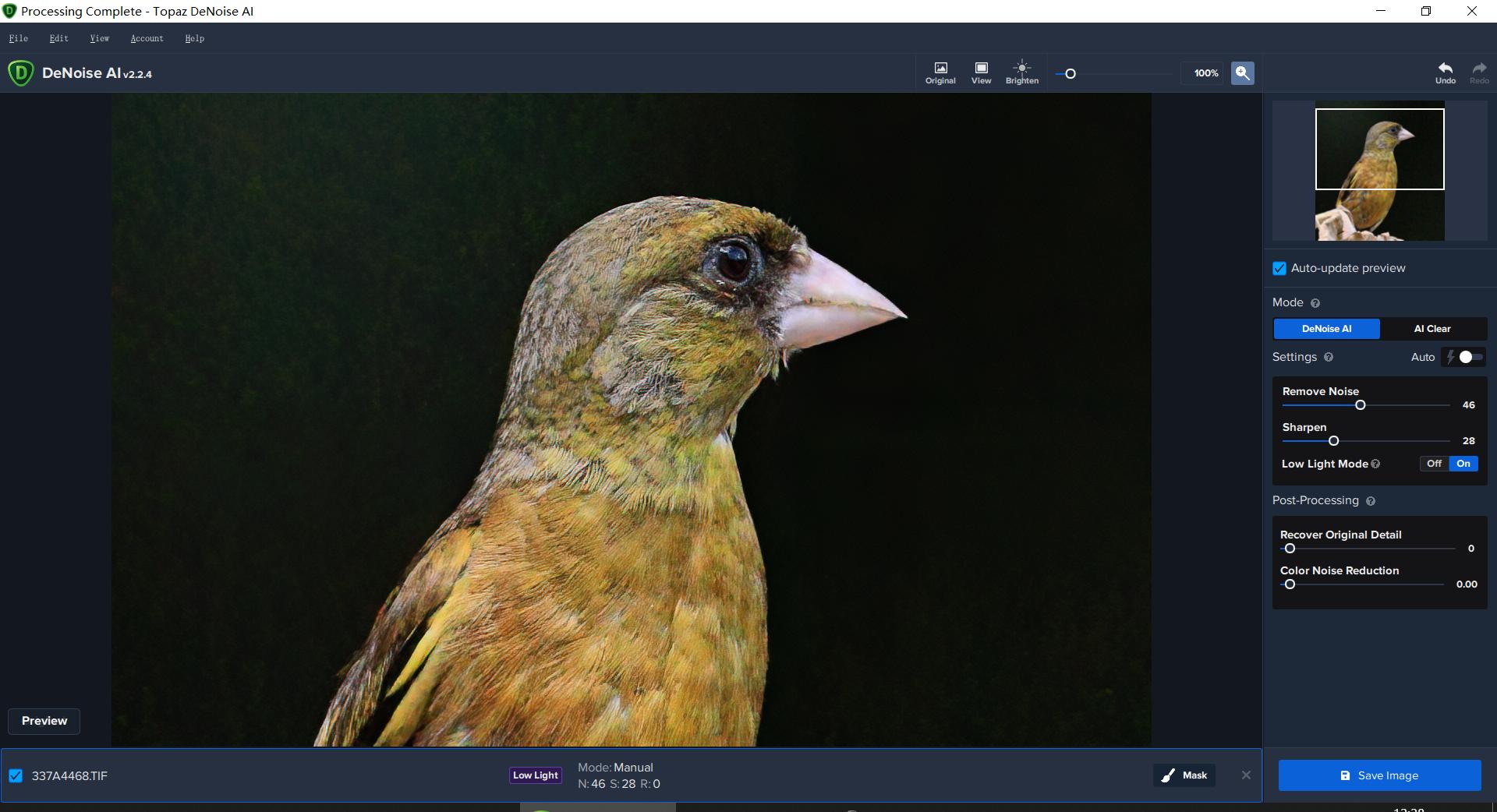Open help for Settings

pos(1329,357)
